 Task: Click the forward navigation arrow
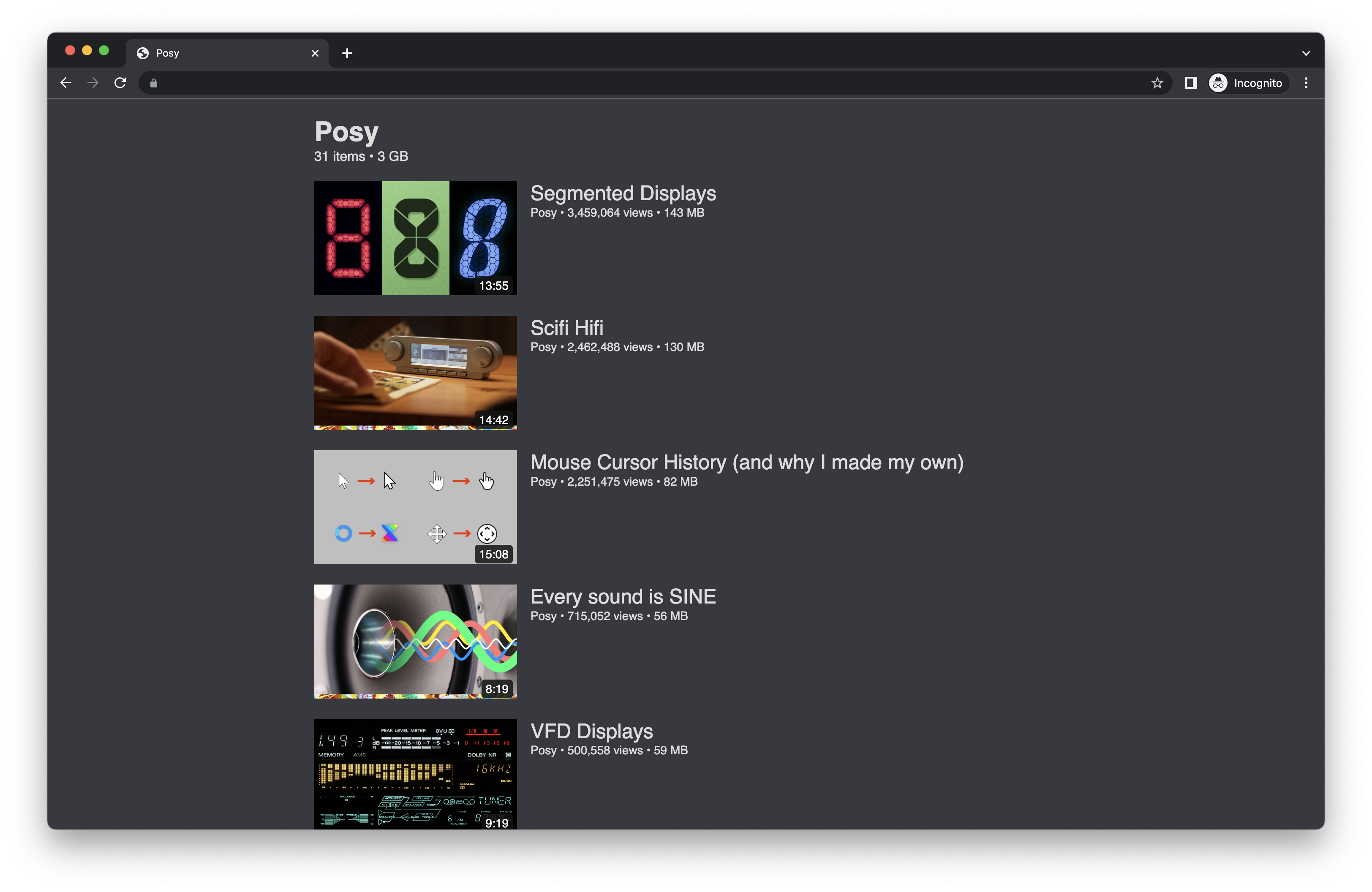[x=93, y=82]
